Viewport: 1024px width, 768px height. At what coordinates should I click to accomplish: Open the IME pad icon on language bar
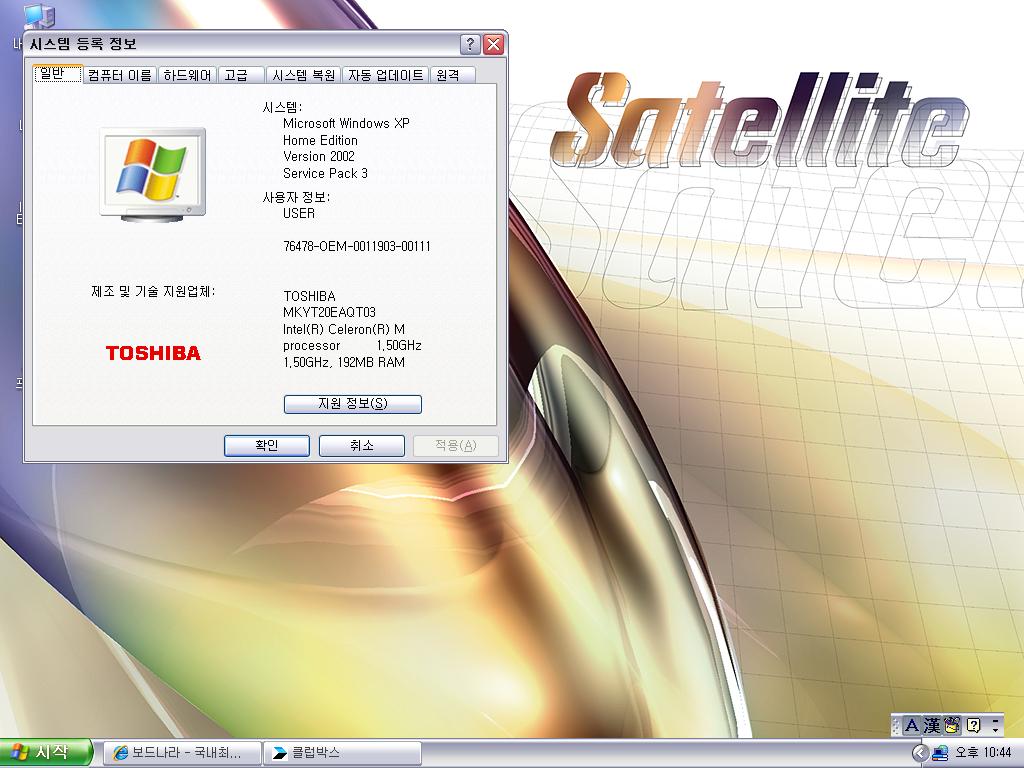(953, 726)
